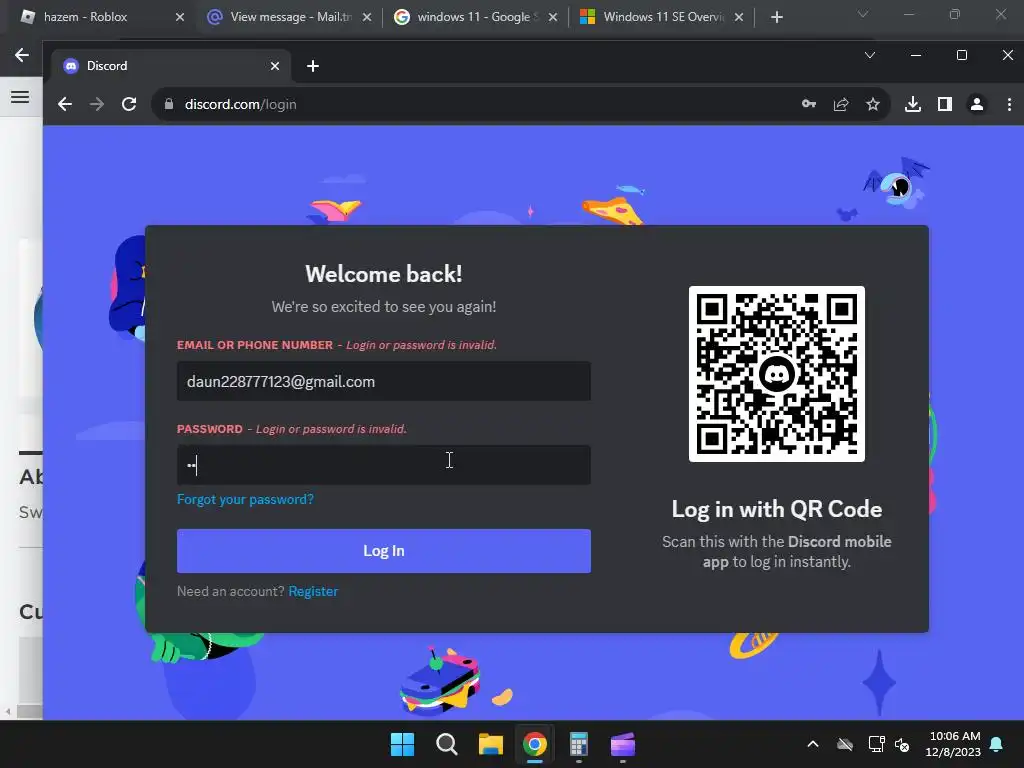Expand tab search chevron in Discord window
This screenshot has width=1024, height=768.
pos(870,56)
